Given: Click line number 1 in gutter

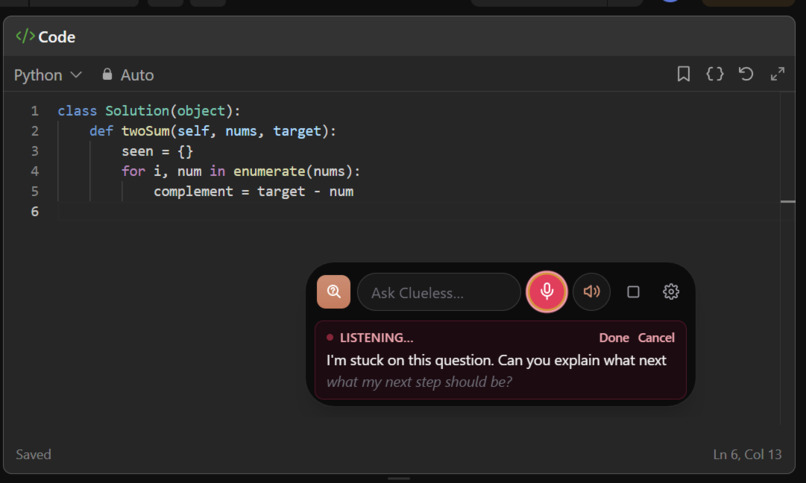Looking at the screenshot, I should coord(34,111).
